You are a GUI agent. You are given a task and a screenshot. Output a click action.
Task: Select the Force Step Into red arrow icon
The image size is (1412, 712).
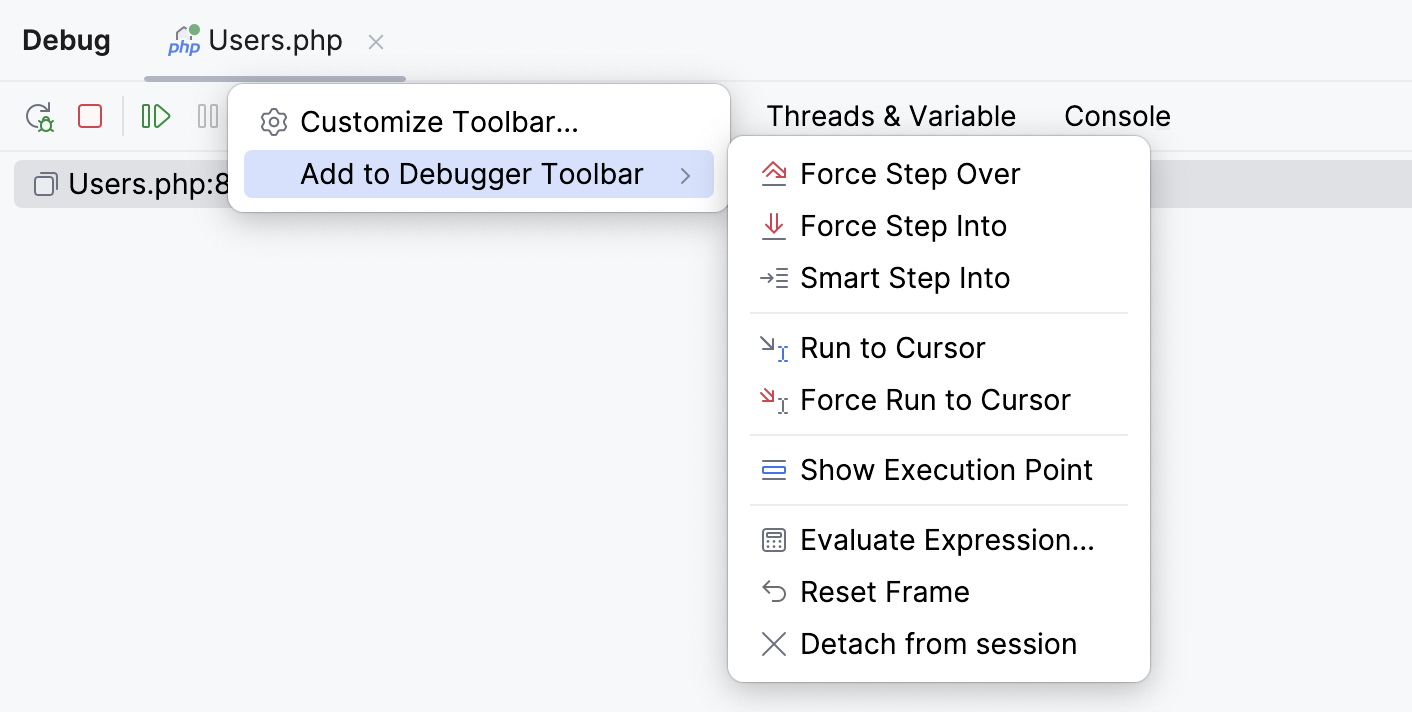[x=774, y=226]
